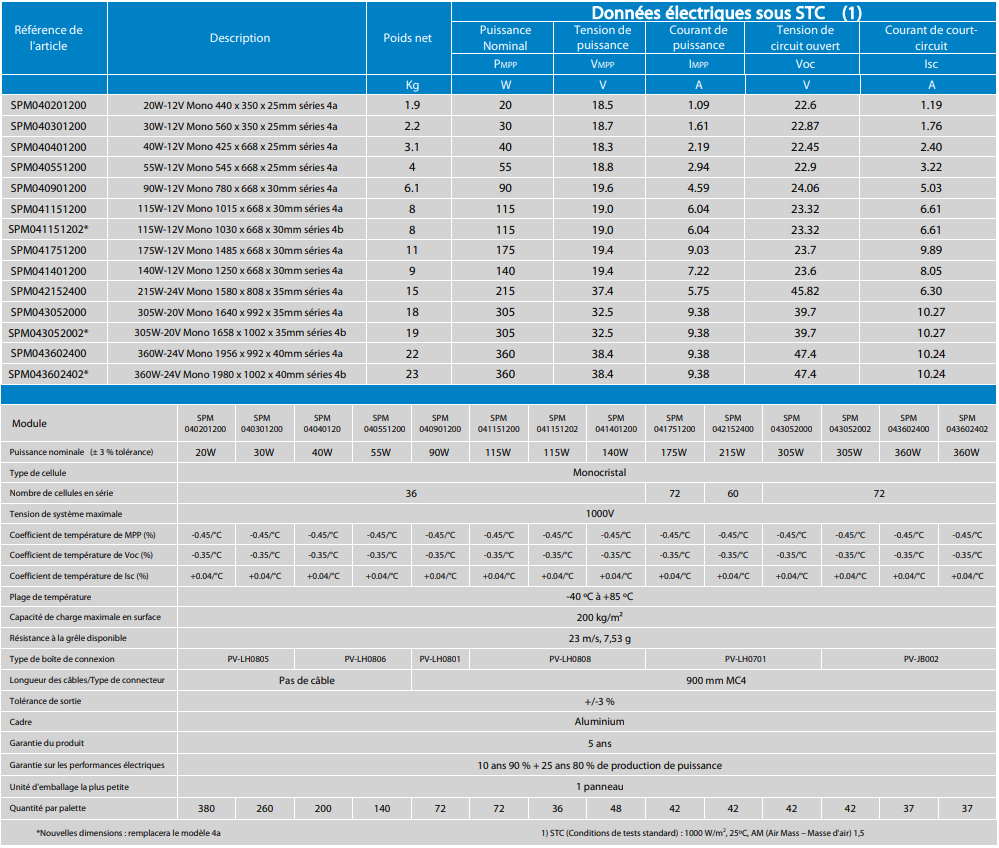Click description '20W-12V Mono 440 x 350 x 25mm séries 4a'
Screen dimensions: 999x848
tap(240, 105)
